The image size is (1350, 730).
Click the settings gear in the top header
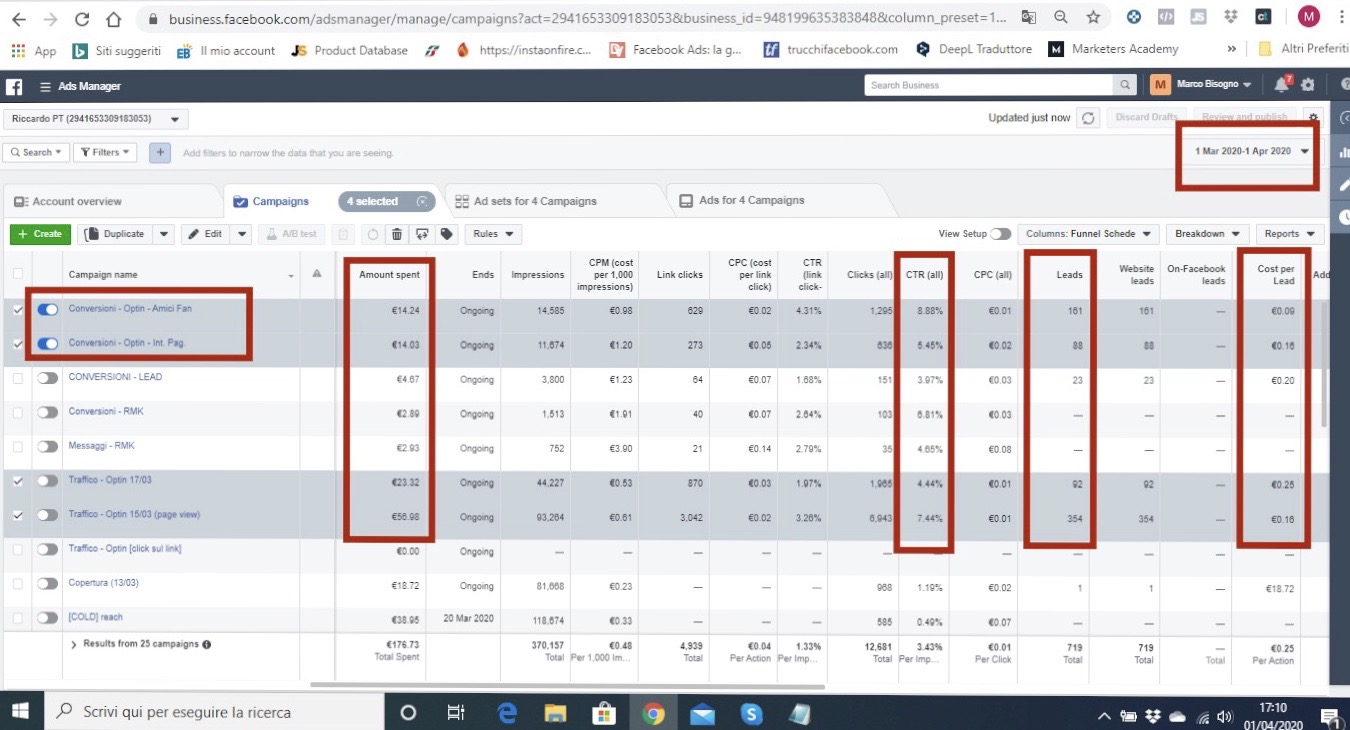(x=1307, y=85)
